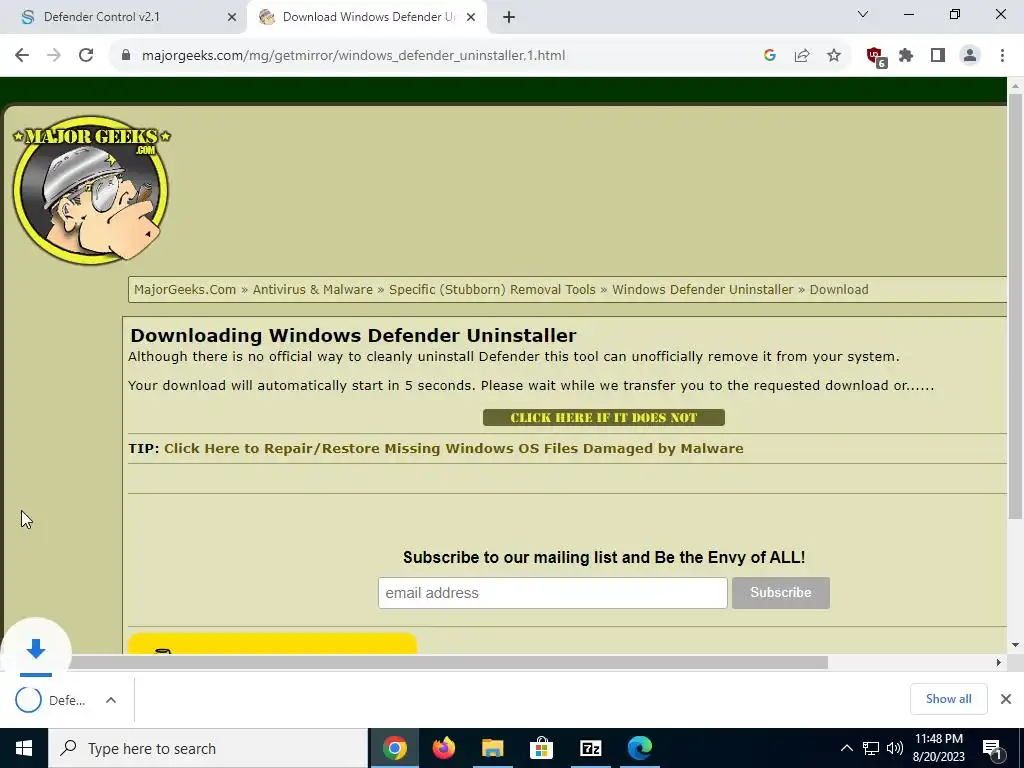Image resolution: width=1024 pixels, height=768 pixels.
Task: Open the notification center icon
Action: (x=993, y=748)
